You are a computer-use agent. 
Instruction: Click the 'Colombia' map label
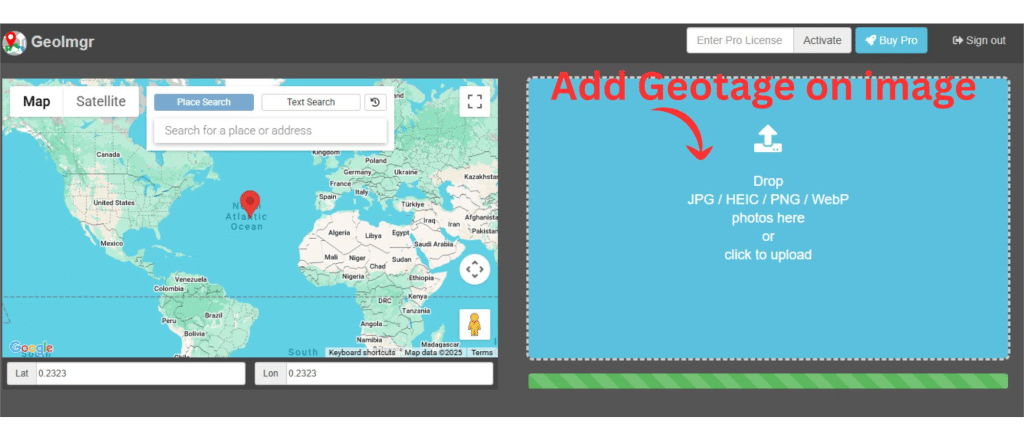tap(168, 289)
